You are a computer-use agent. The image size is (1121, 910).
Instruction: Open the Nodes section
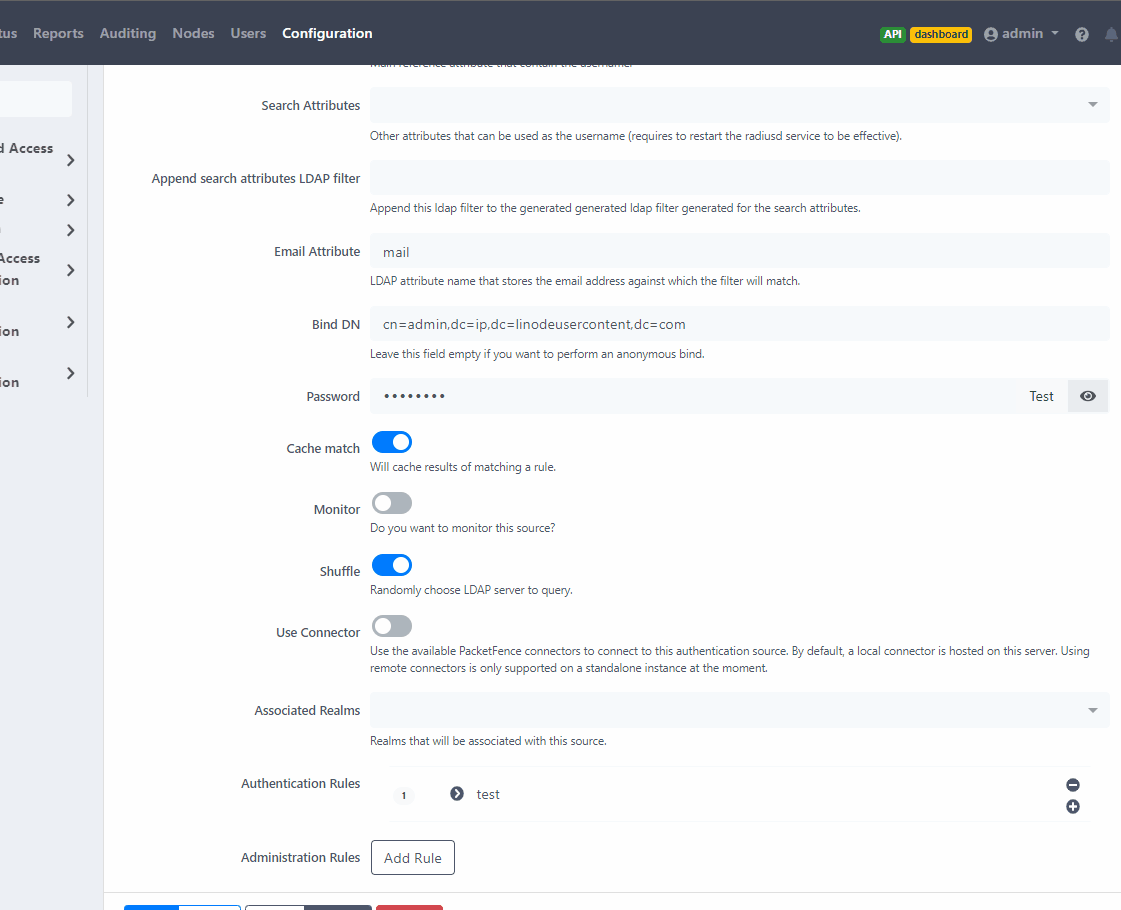click(193, 33)
